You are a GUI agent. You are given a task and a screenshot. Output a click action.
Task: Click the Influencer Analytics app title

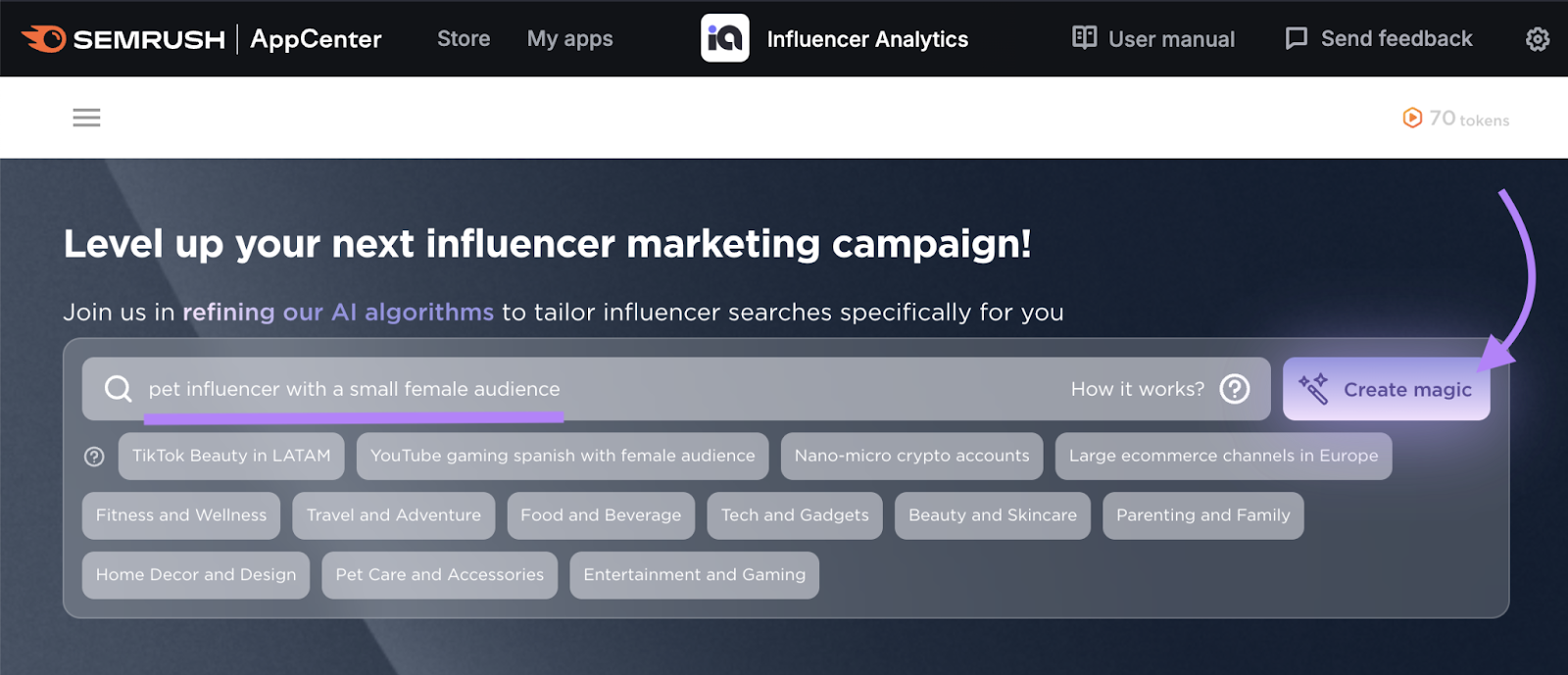pos(867,39)
